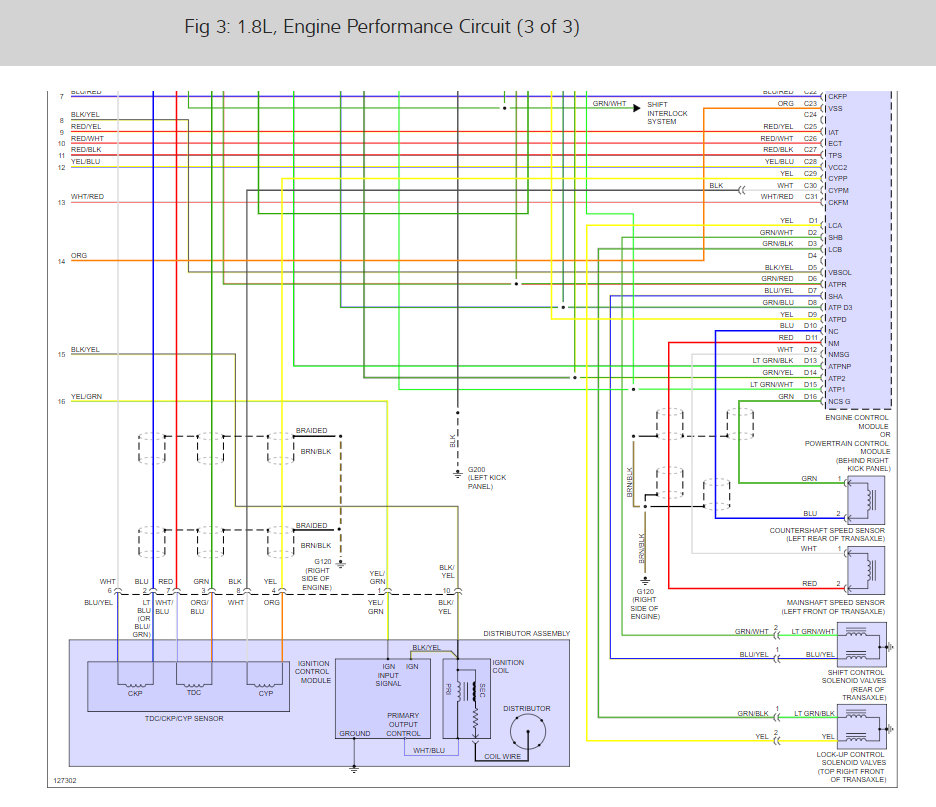The height and width of the screenshot is (807, 936).
Task: Click the 'GRN/RED' label beside pin D6
Action: pos(777,279)
